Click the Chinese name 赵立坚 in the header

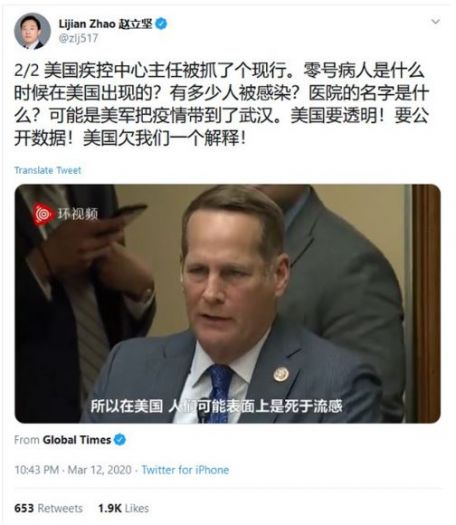136,24
